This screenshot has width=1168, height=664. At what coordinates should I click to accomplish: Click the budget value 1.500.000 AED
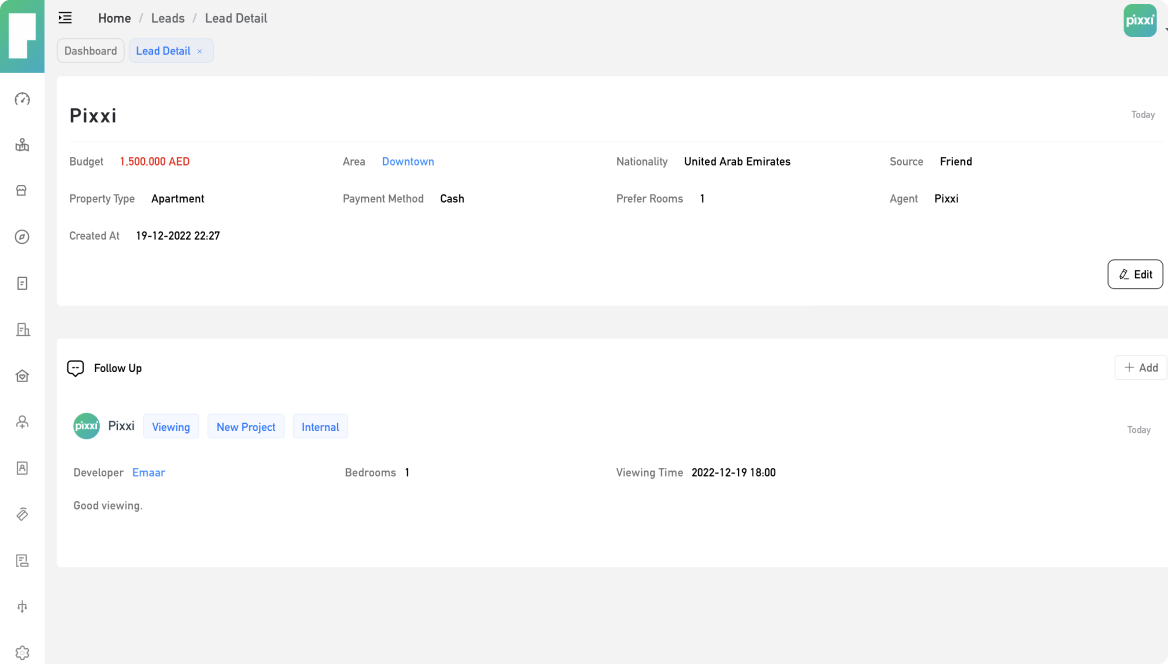tap(155, 162)
